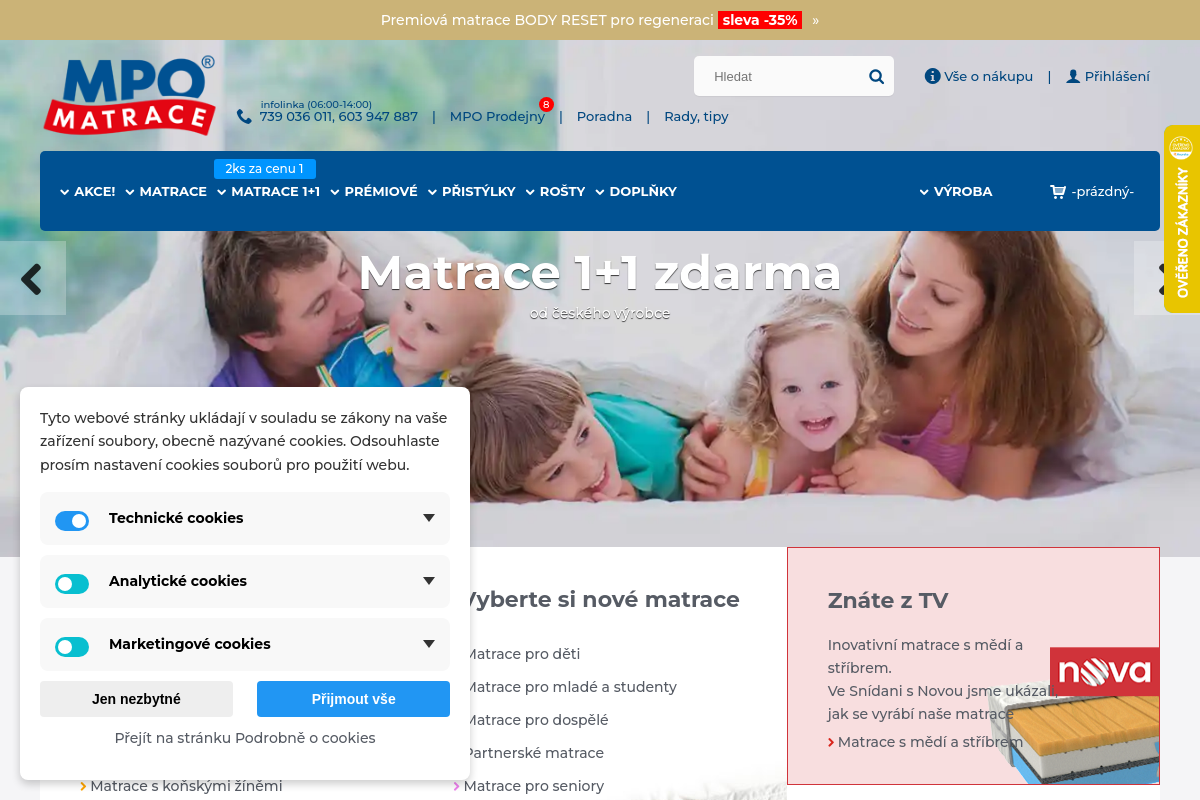Open the Ověřeno zákazníky badge
1200x800 pixels.
1182,219
